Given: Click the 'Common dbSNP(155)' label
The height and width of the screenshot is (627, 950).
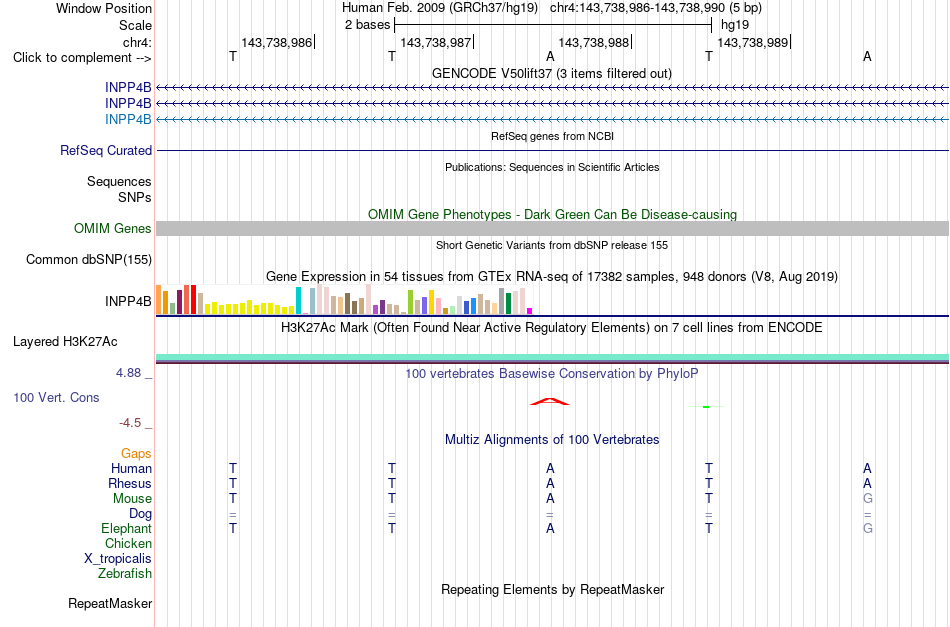Looking at the screenshot, I should click(x=88, y=259).
